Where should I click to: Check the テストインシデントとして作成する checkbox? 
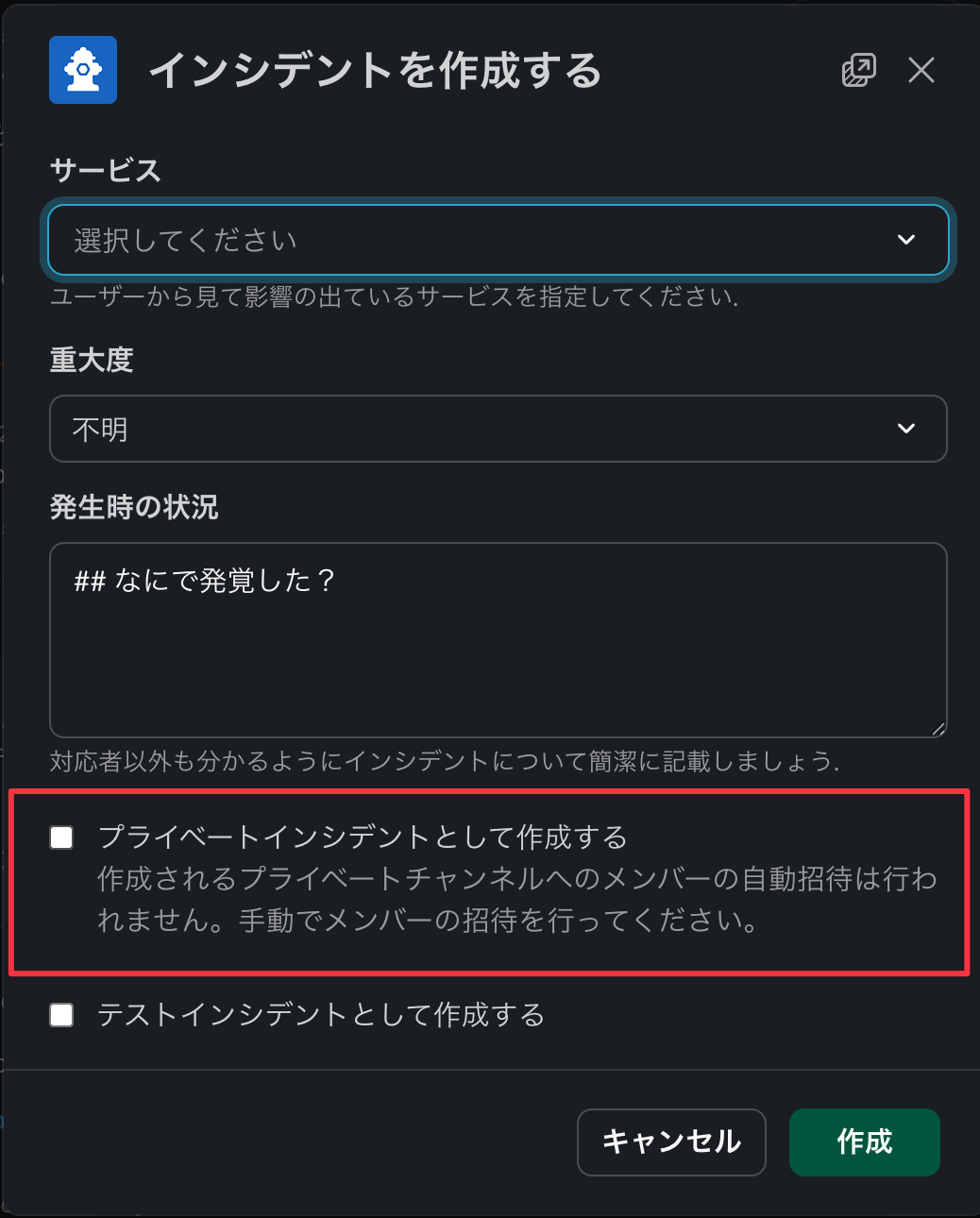tap(62, 1015)
